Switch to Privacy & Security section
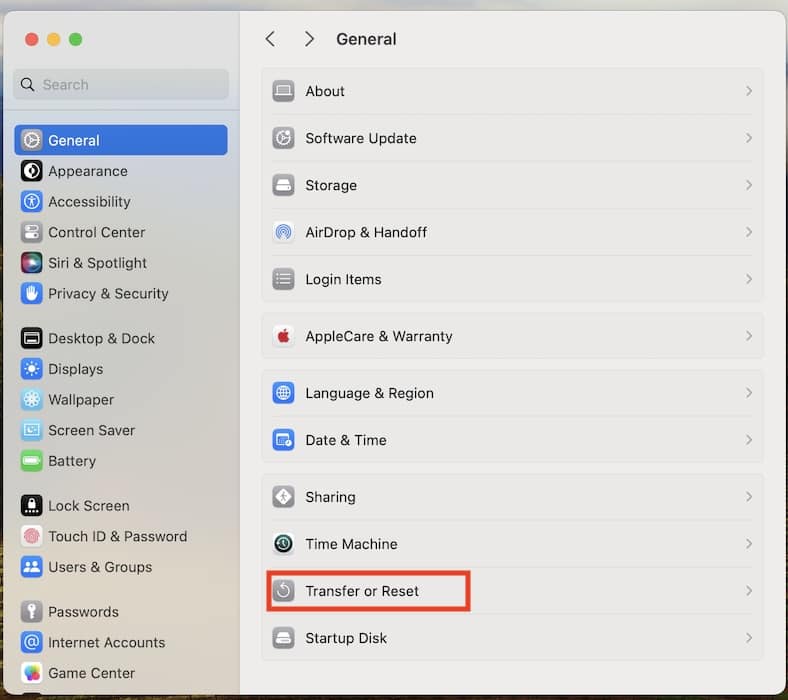The width and height of the screenshot is (788, 700). point(108,293)
